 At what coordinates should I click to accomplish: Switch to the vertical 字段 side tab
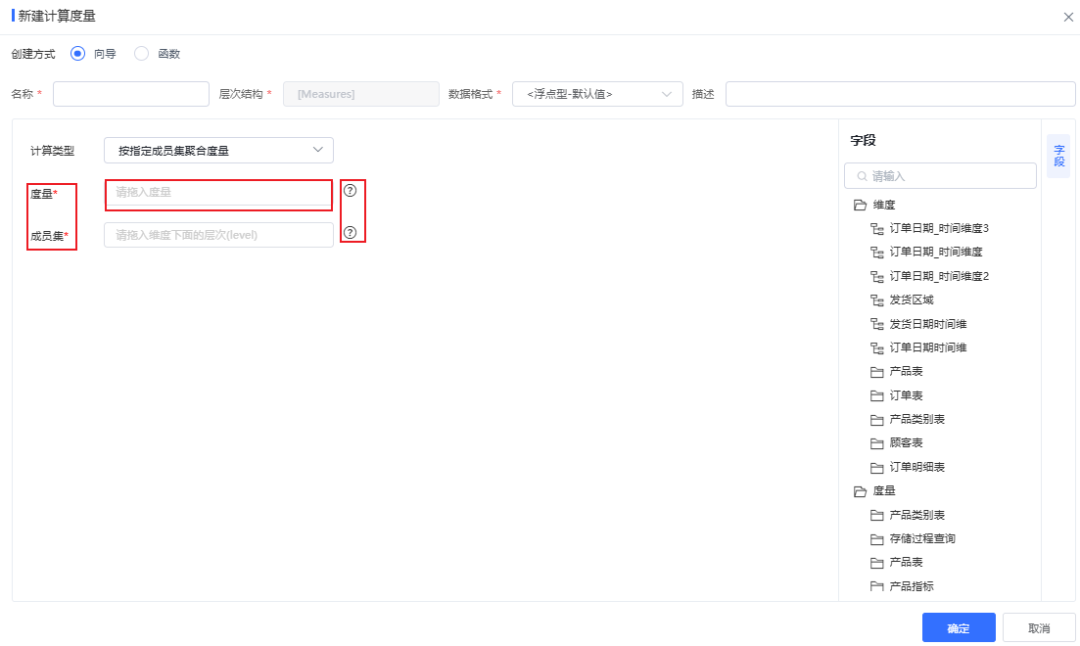click(x=1059, y=156)
